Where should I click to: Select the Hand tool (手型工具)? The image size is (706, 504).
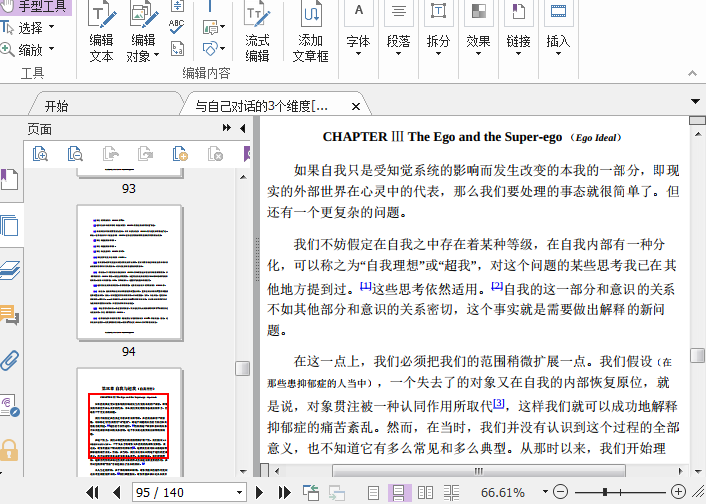(34, 7)
